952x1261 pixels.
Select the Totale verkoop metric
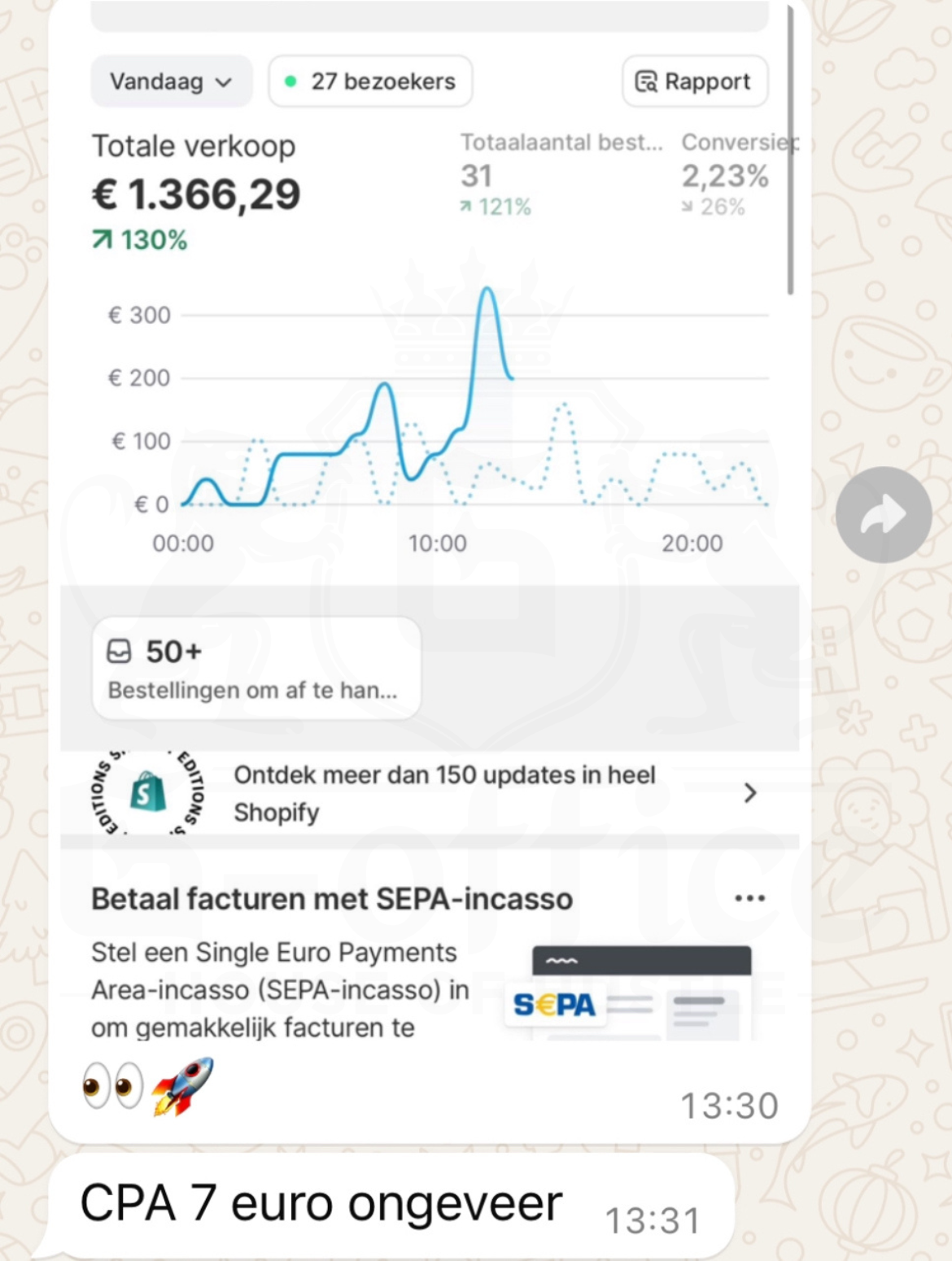click(x=196, y=192)
